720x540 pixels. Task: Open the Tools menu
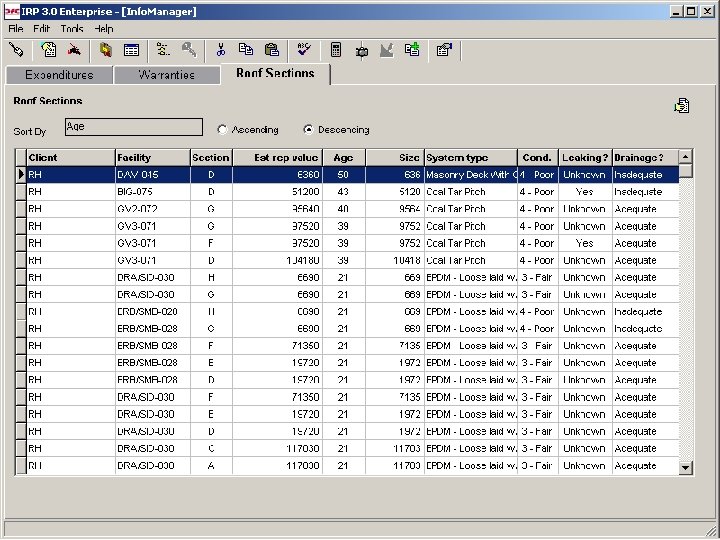click(72, 28)
